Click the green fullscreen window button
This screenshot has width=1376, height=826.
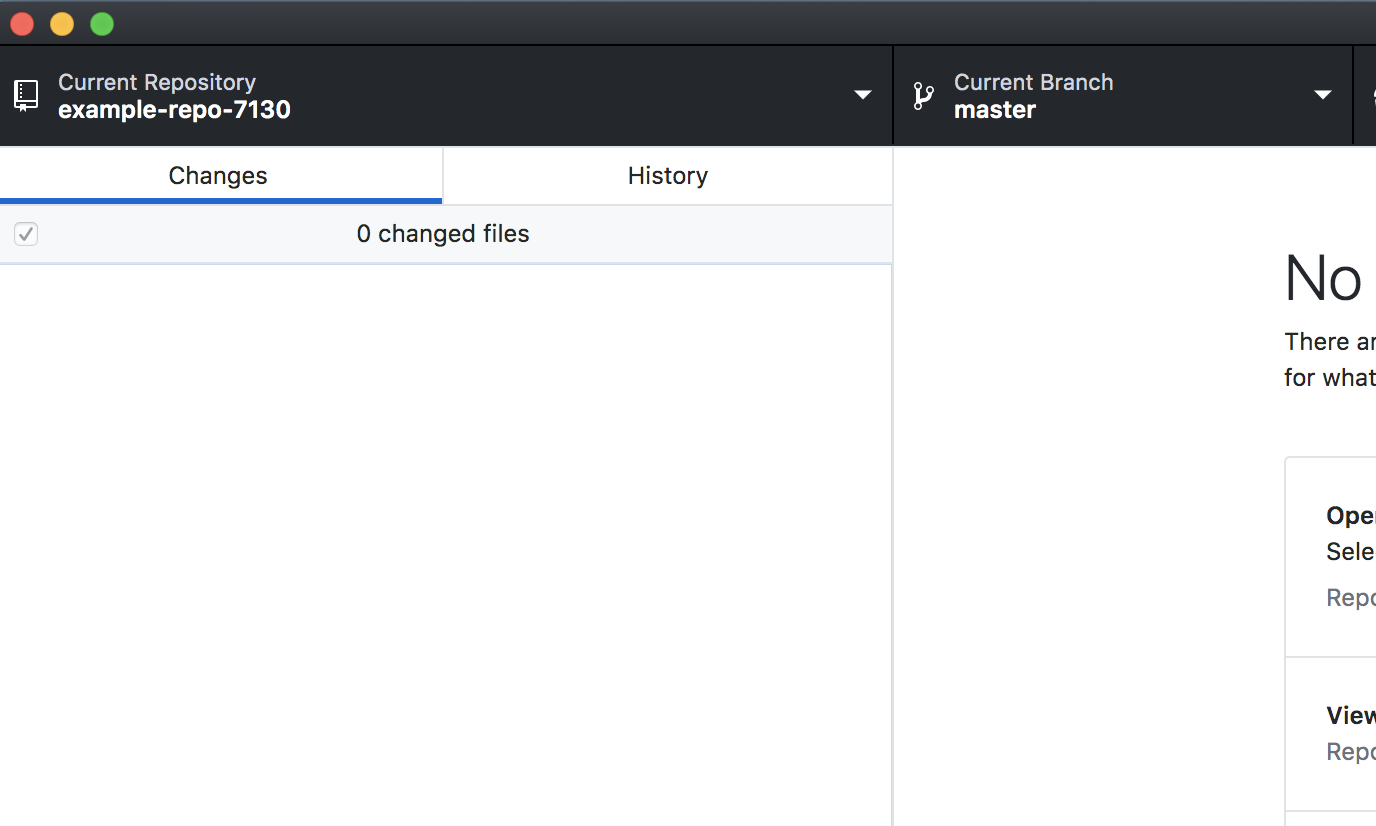point(102,24)
